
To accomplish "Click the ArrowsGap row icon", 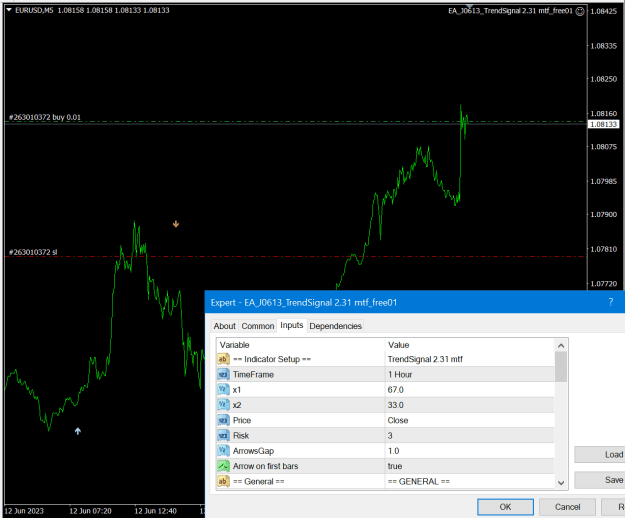I will pyautogui.click(x=223, y=451).
